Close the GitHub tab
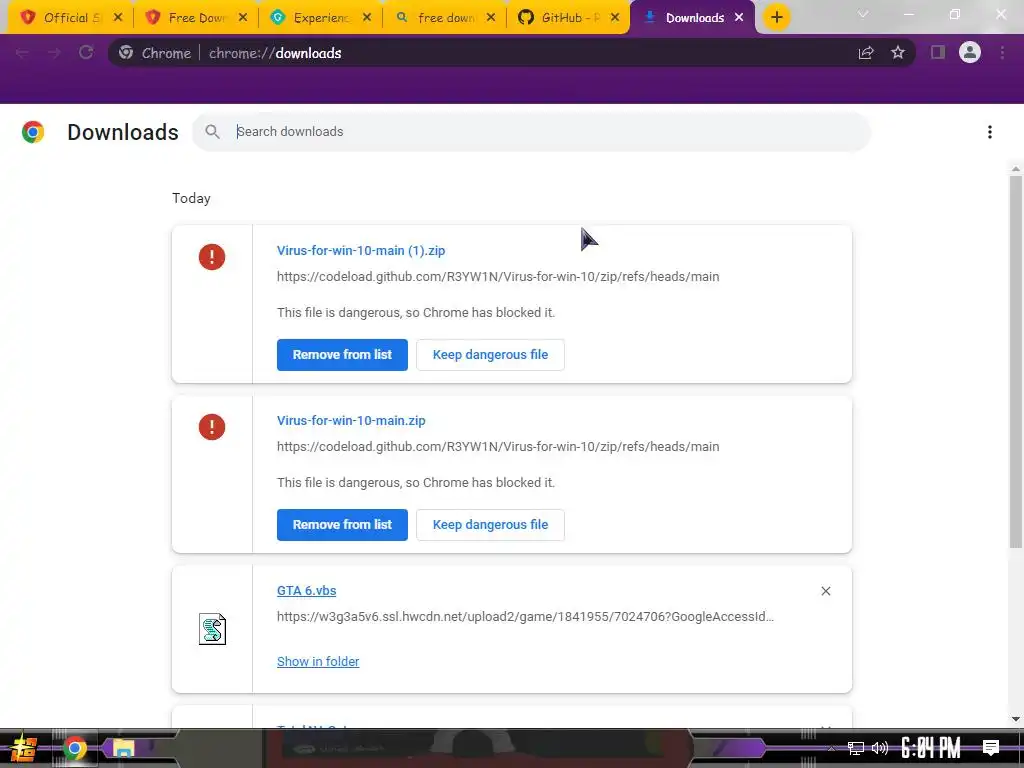Screen dimensions: 1024x768 615,18
